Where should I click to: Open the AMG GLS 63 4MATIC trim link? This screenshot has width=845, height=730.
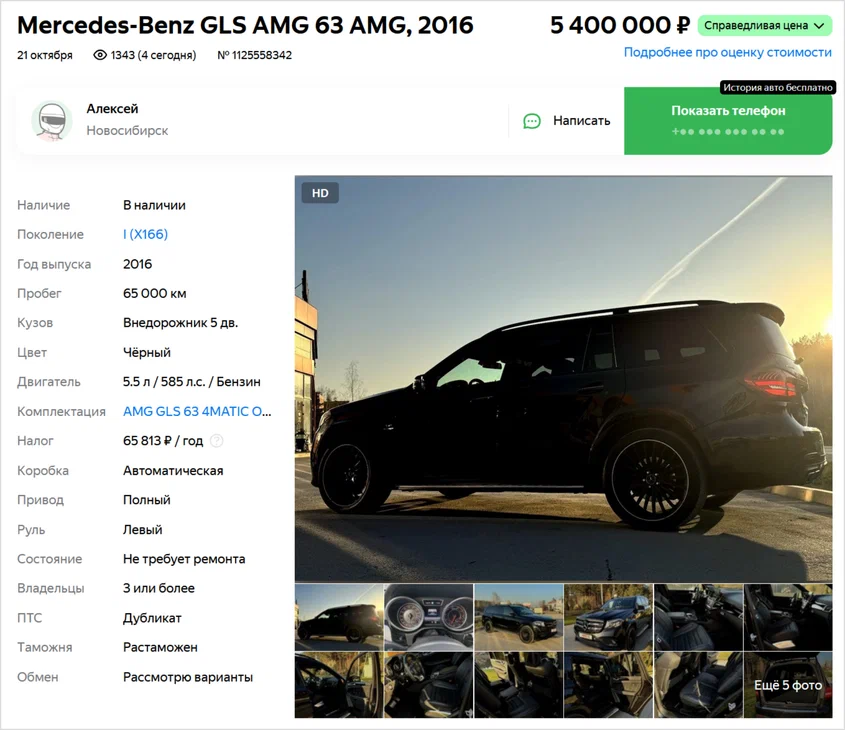(197, 412)
